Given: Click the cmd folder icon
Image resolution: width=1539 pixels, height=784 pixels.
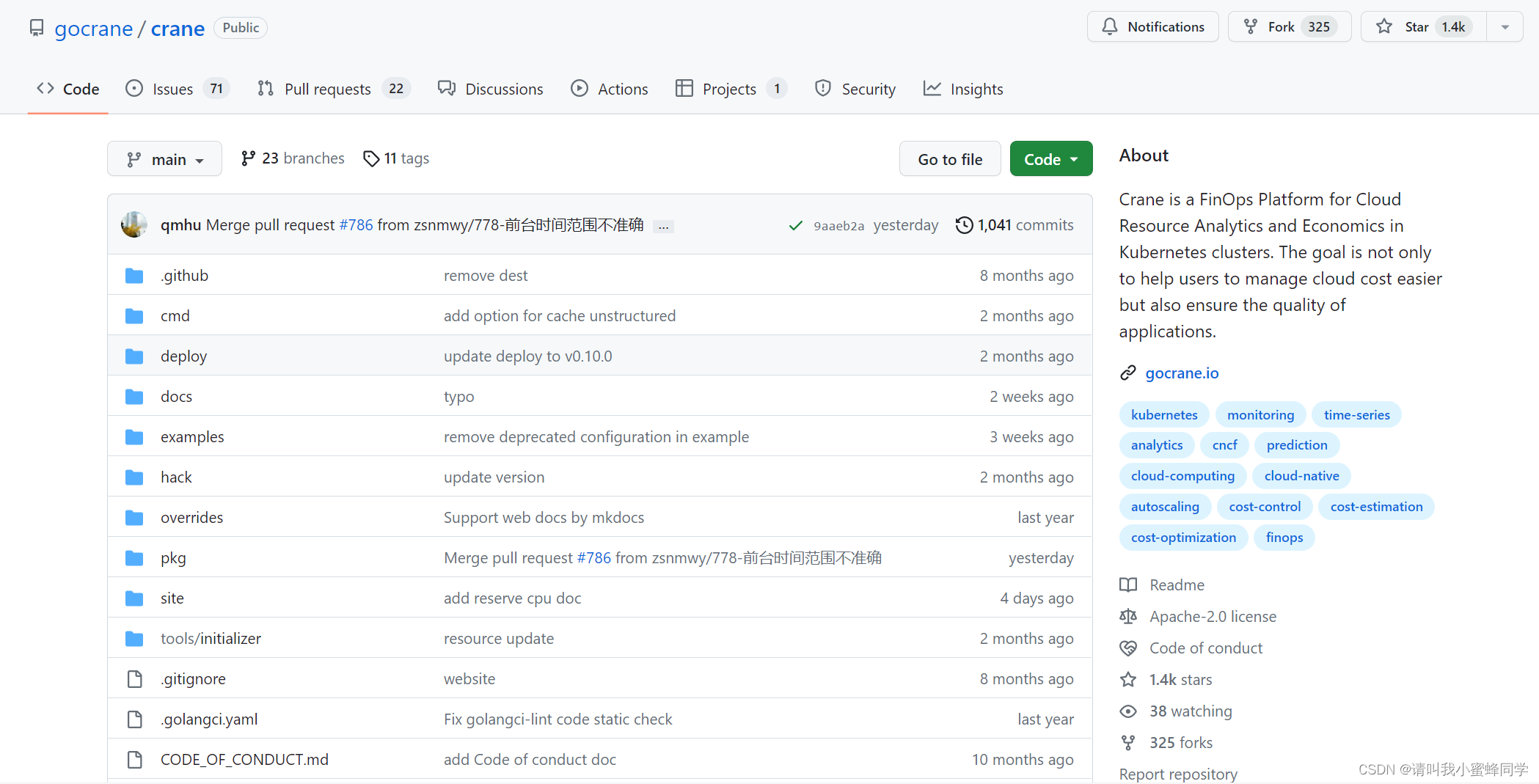Looking at the screenshot, I should click(134, 316).
